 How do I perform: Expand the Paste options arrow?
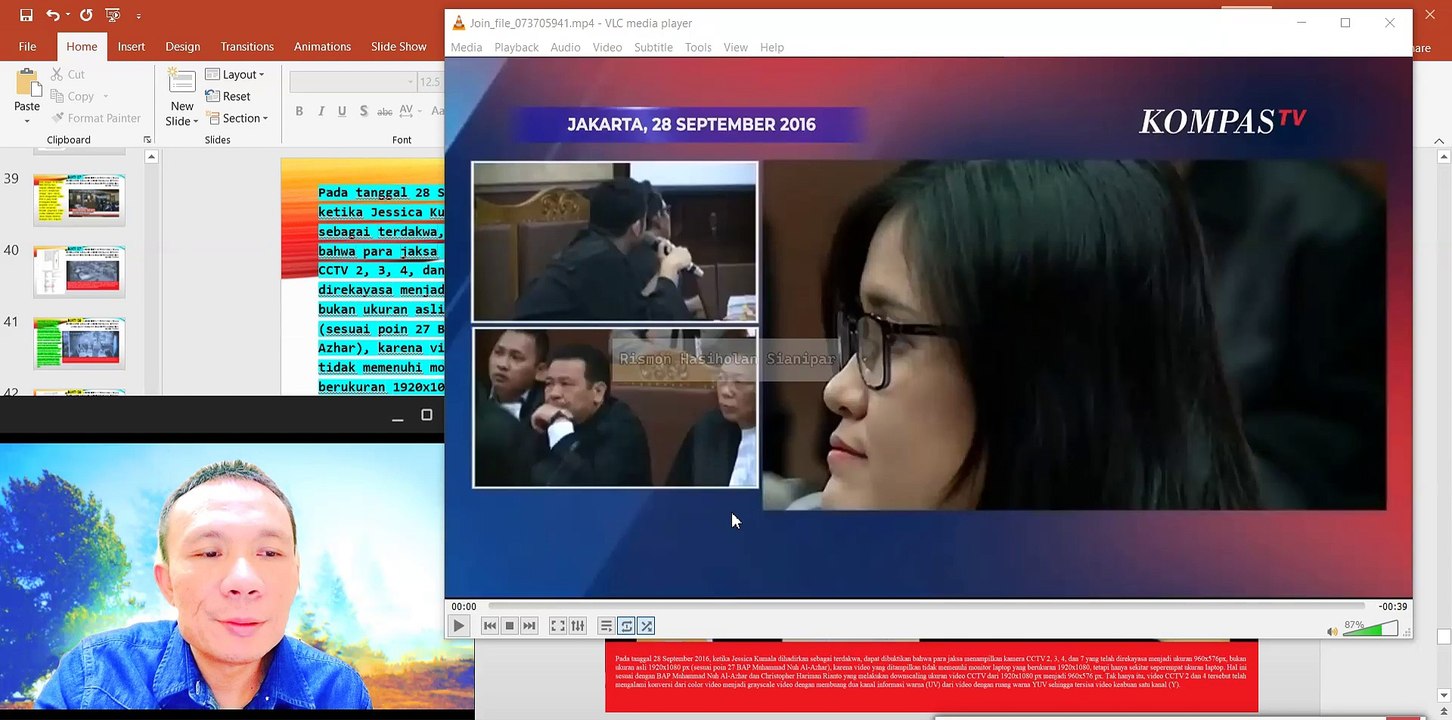point(27,120)
